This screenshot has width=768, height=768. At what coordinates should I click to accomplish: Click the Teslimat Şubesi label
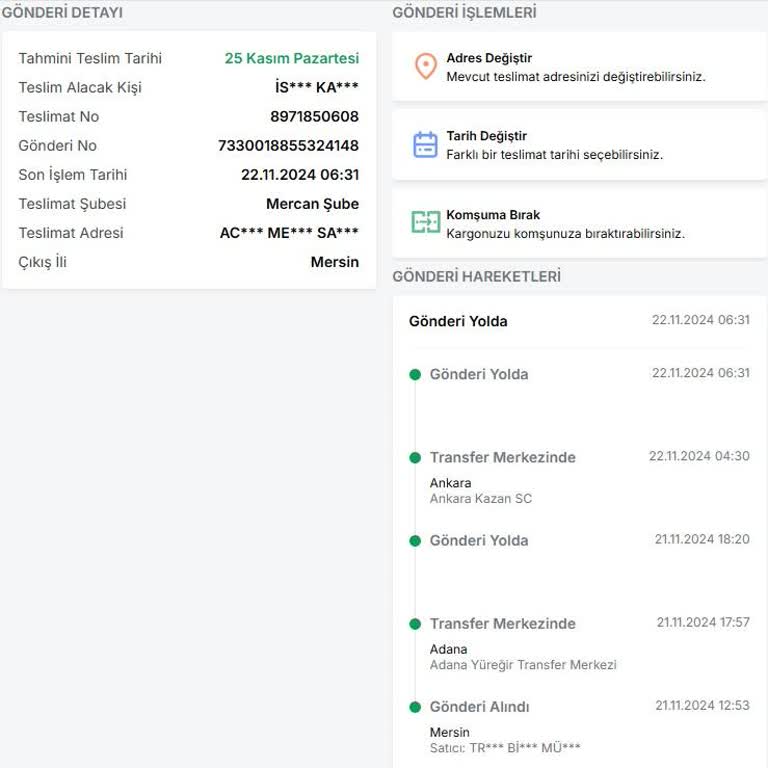(72, 204)
